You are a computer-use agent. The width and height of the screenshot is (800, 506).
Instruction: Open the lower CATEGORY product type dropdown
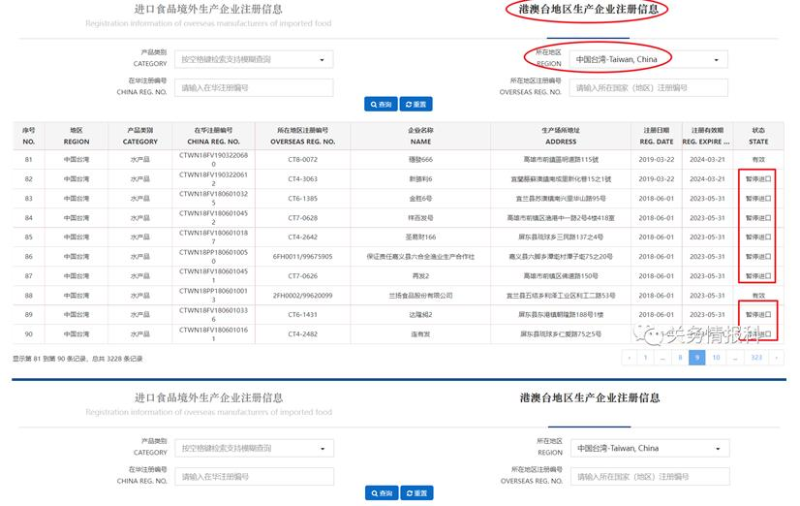[x=253, y=448]
